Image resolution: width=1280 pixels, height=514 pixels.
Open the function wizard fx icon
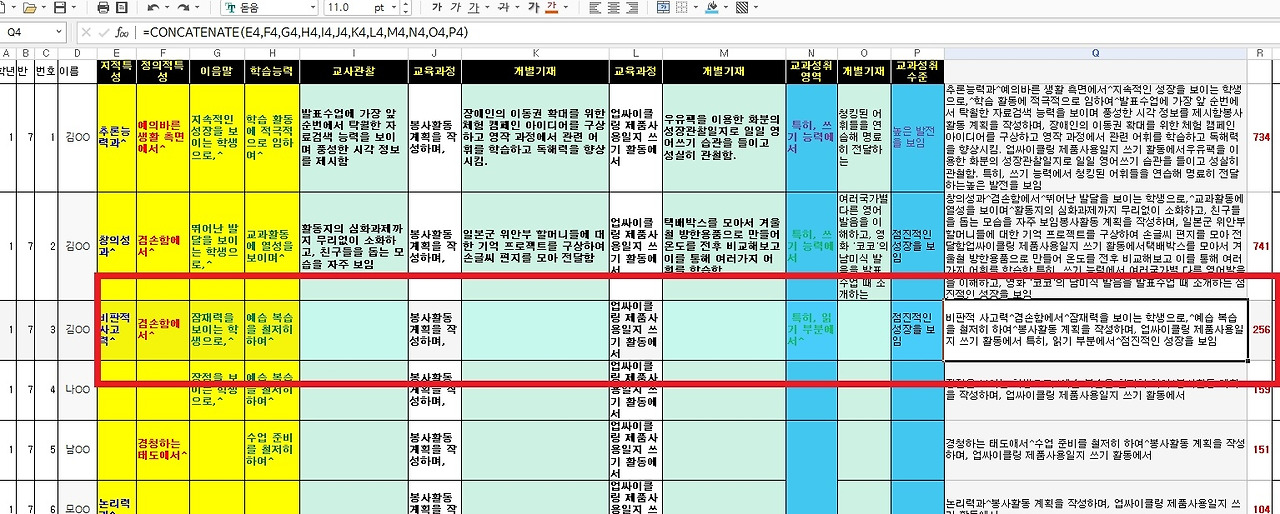[x=122, y=33]
